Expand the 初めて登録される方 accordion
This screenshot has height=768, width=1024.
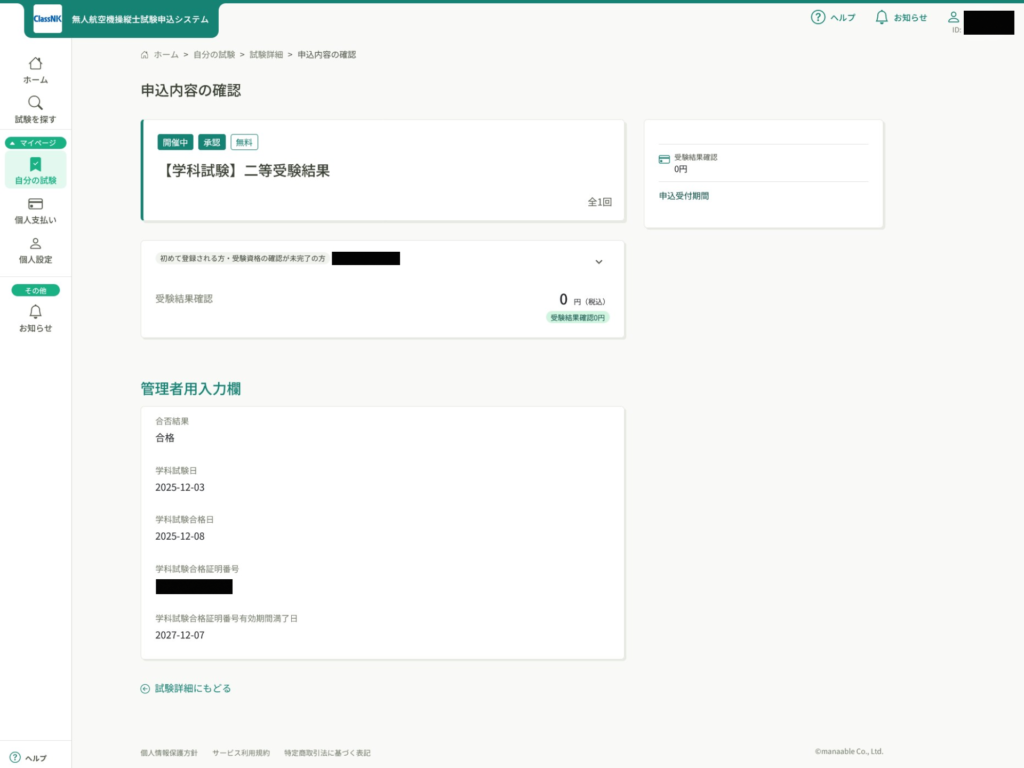(599, 262)
